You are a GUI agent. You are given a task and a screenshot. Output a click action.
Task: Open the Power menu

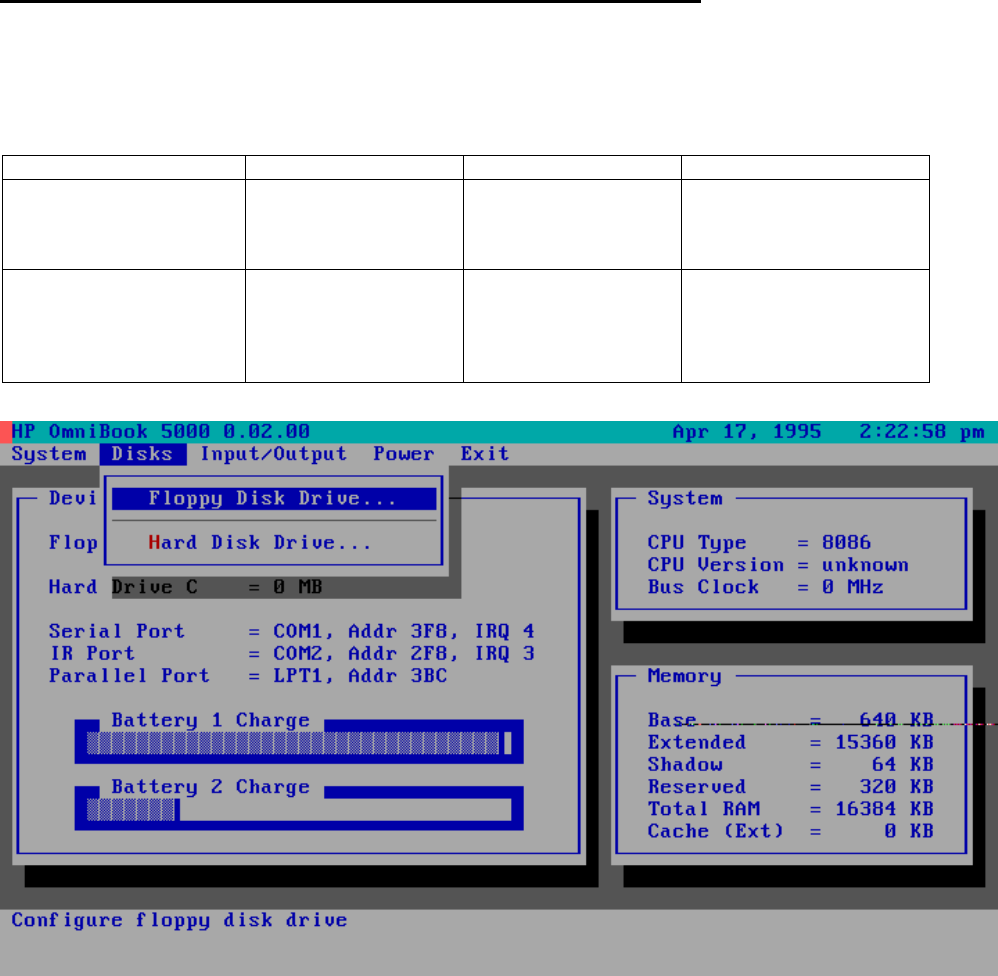click(404, 454)
